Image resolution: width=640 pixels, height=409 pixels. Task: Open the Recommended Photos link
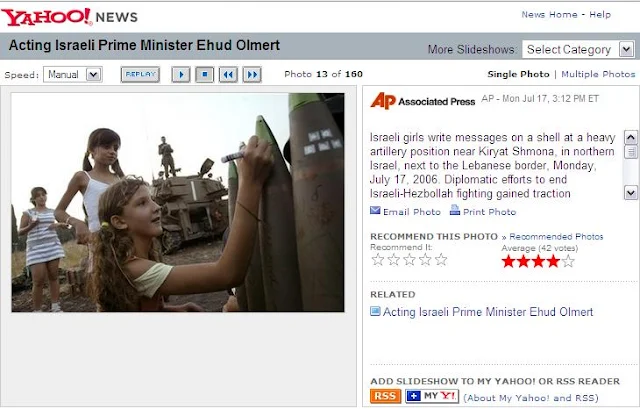click(x=556, y=237)
